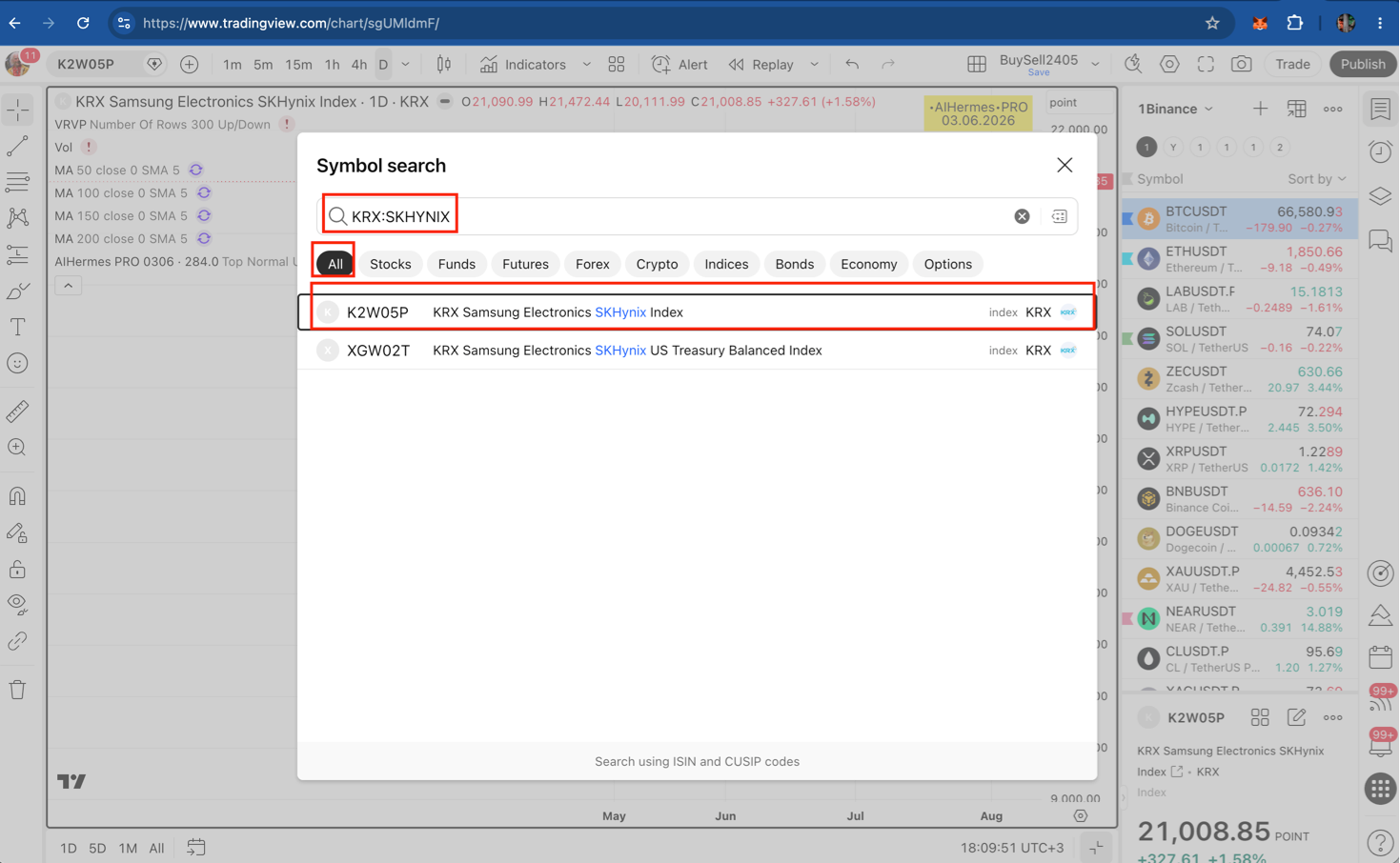This screenshot has height=863, width=1400.
Task: Clear the symbol search text
Action: [x=1022, y=216]
